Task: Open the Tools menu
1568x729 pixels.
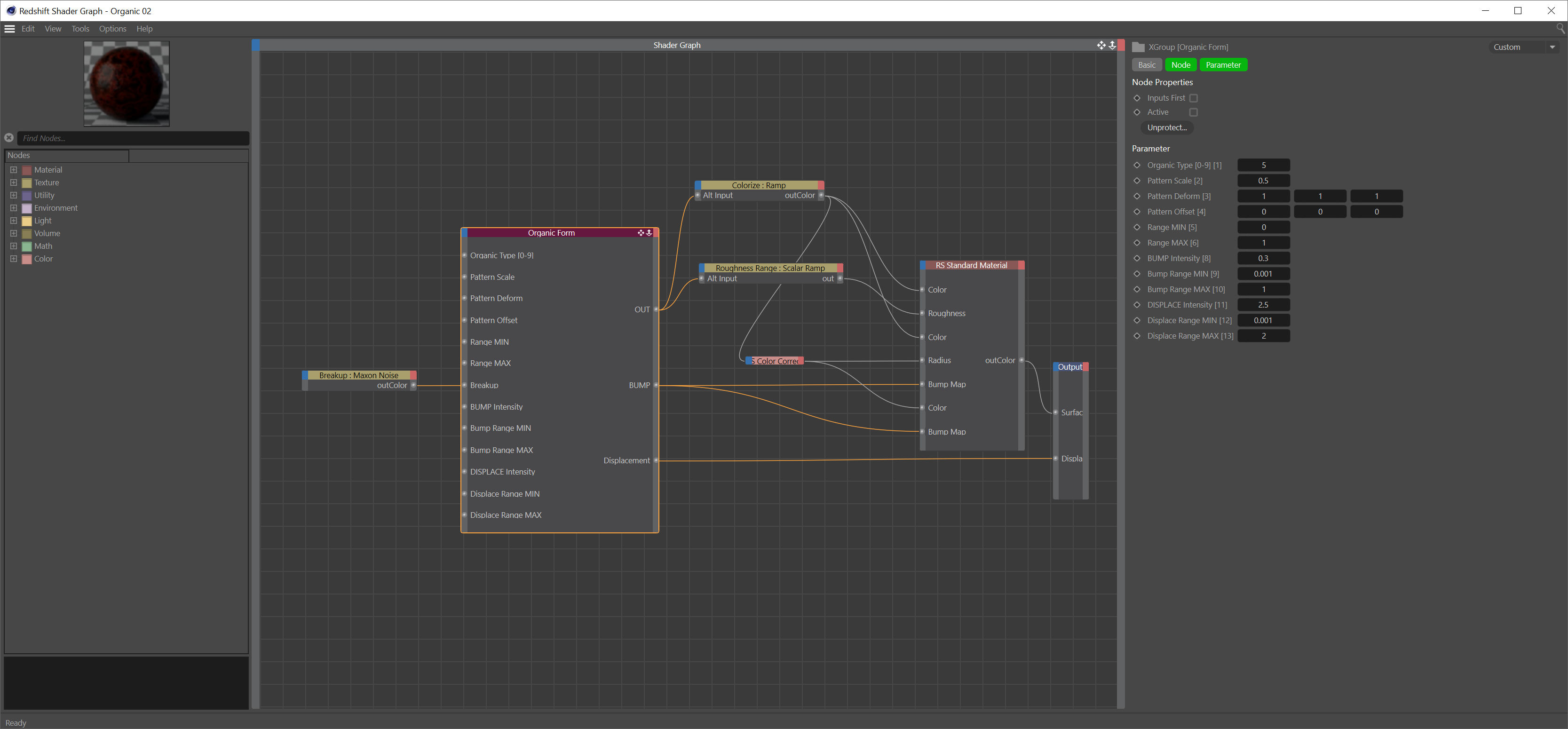Action: pyautogui.click(x=80, y=29)
